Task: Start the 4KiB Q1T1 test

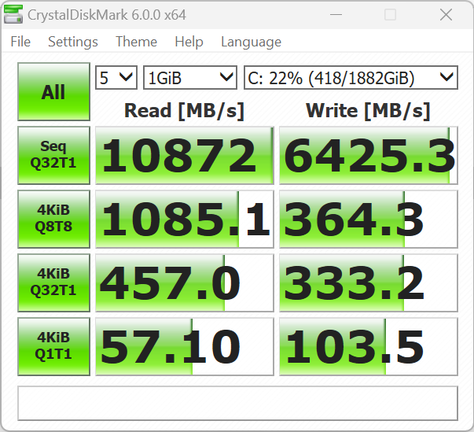Action: [x=54, y=347]
